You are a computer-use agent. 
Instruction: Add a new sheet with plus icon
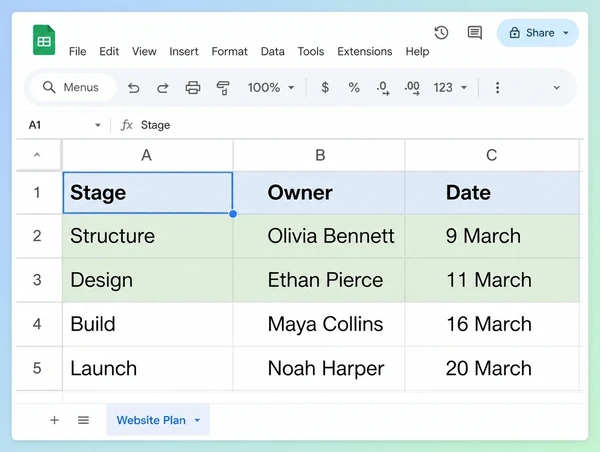(54, 420)
